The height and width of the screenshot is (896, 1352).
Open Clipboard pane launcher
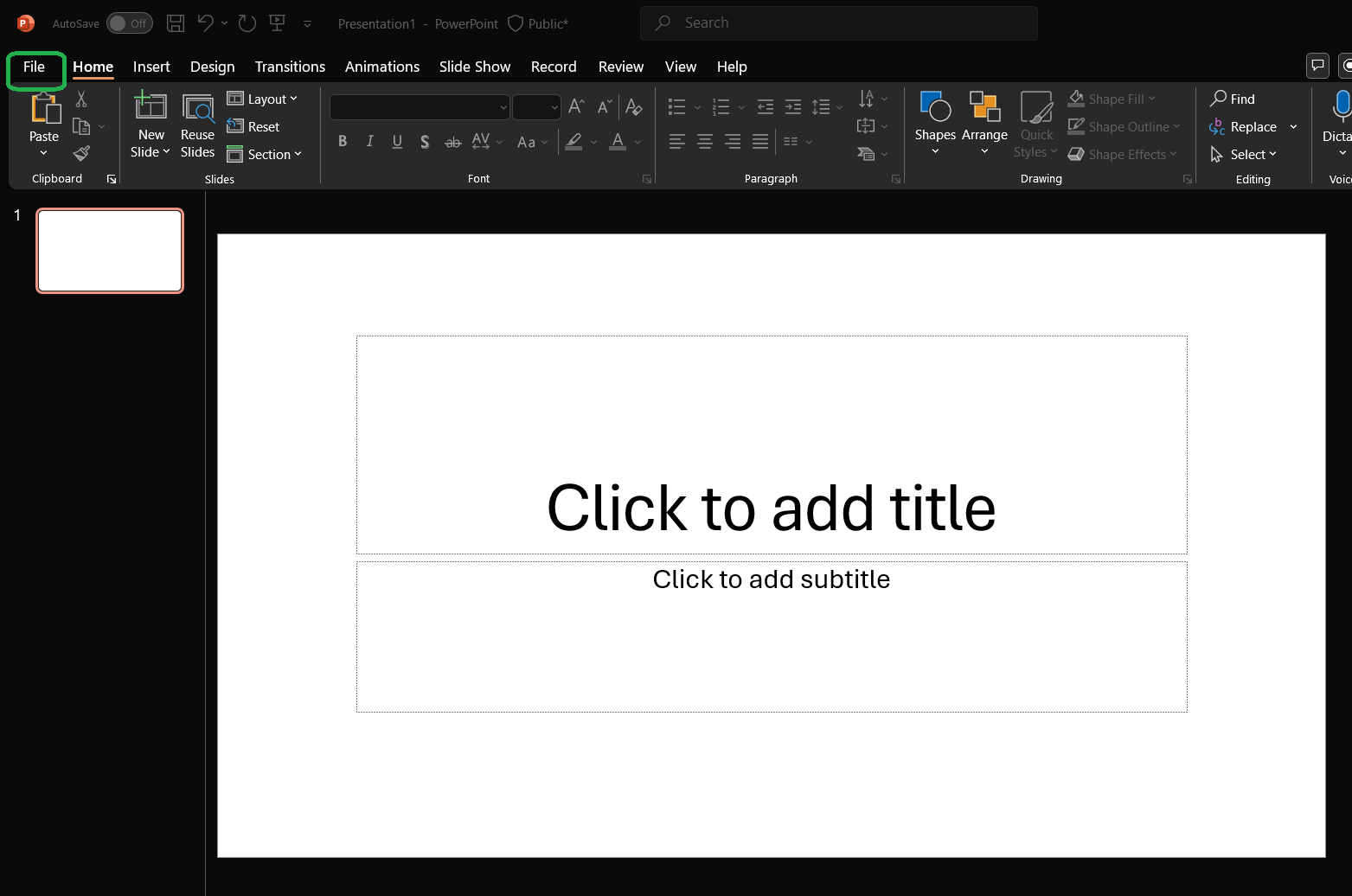pyautogui.click(x=112, y=179)
